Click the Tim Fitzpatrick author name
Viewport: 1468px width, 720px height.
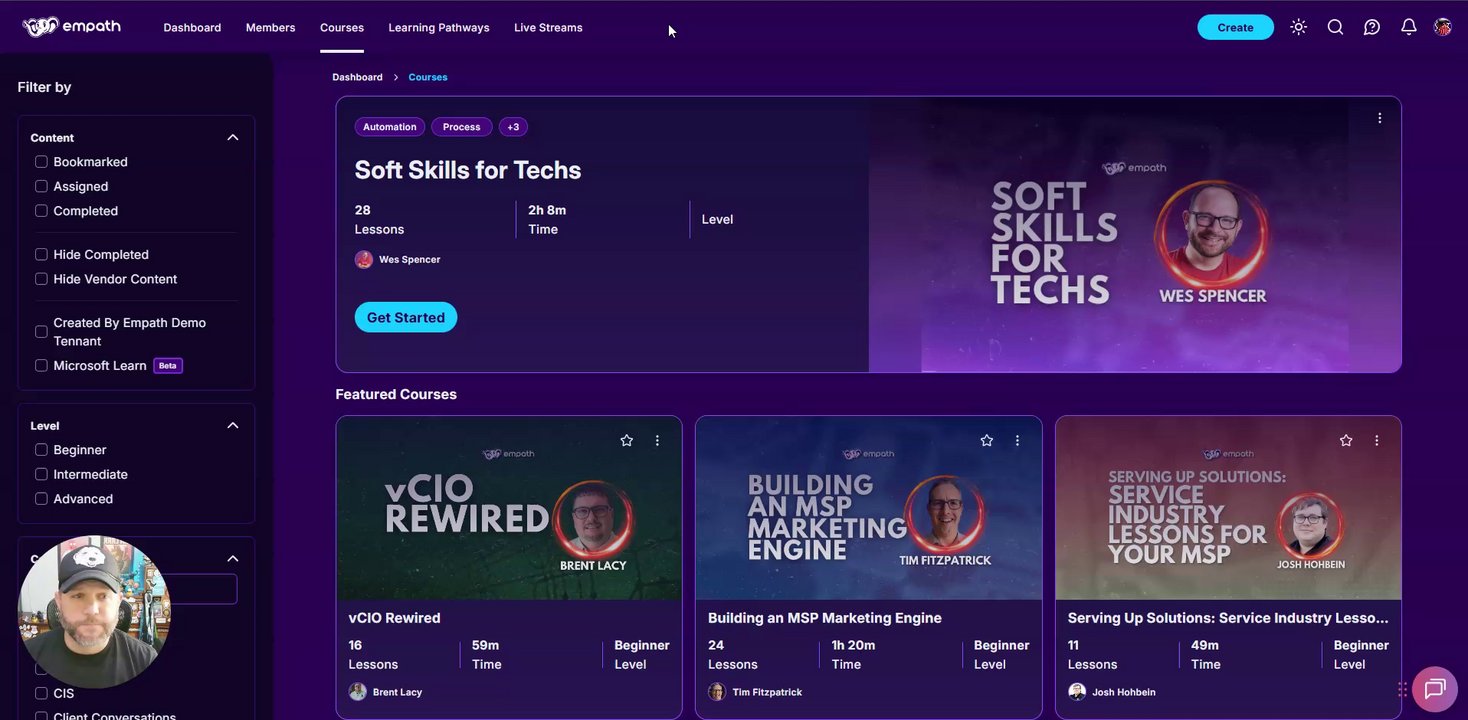(x=767, y=692)
